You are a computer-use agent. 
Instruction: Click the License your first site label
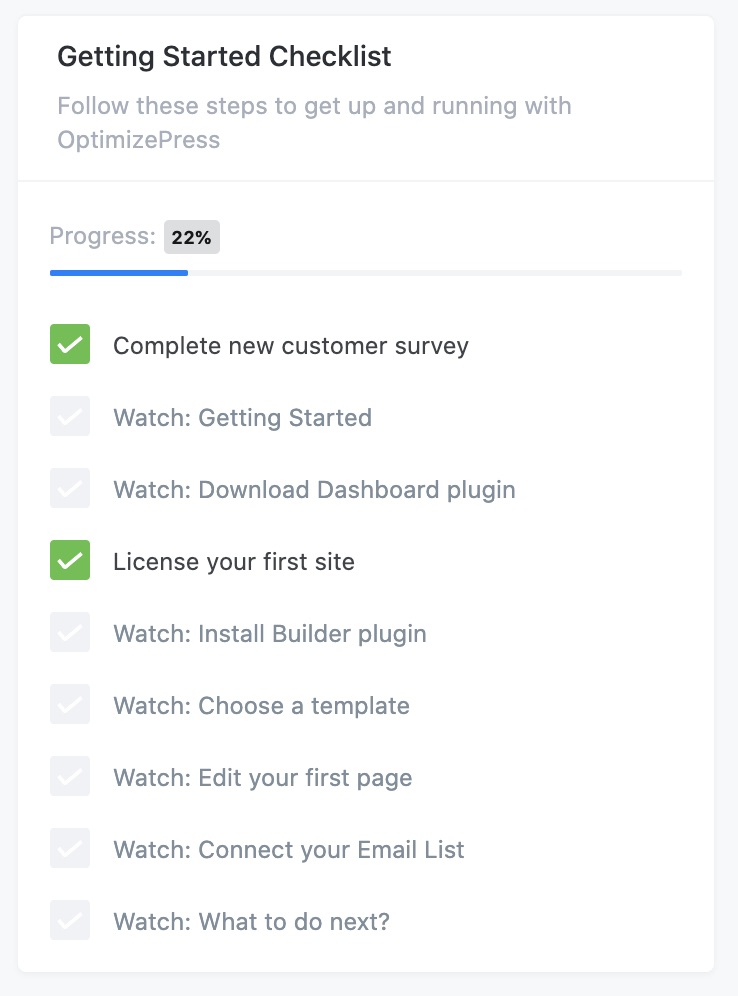tap(234, 561)
